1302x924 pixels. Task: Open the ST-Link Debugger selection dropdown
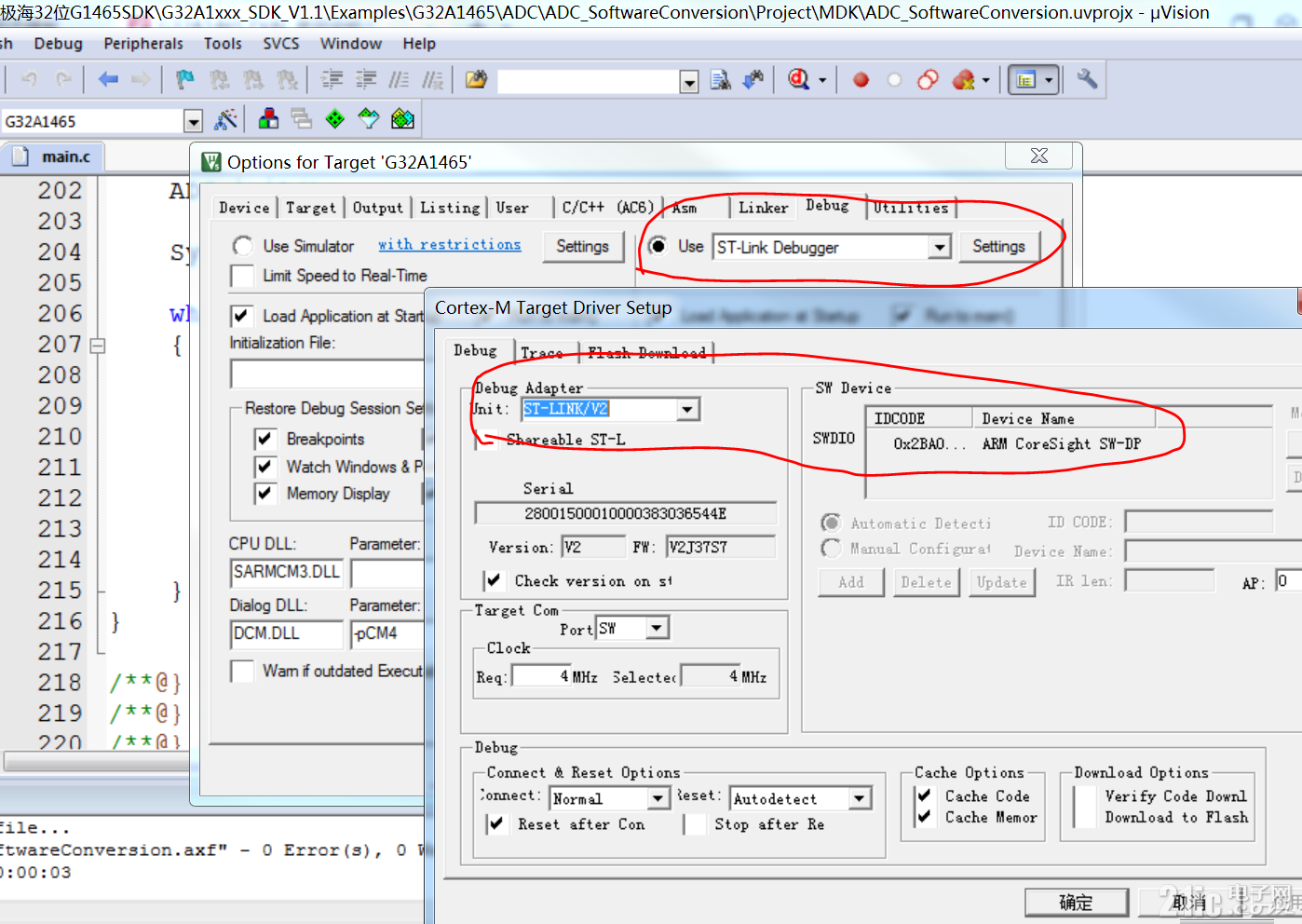(940, 248)
